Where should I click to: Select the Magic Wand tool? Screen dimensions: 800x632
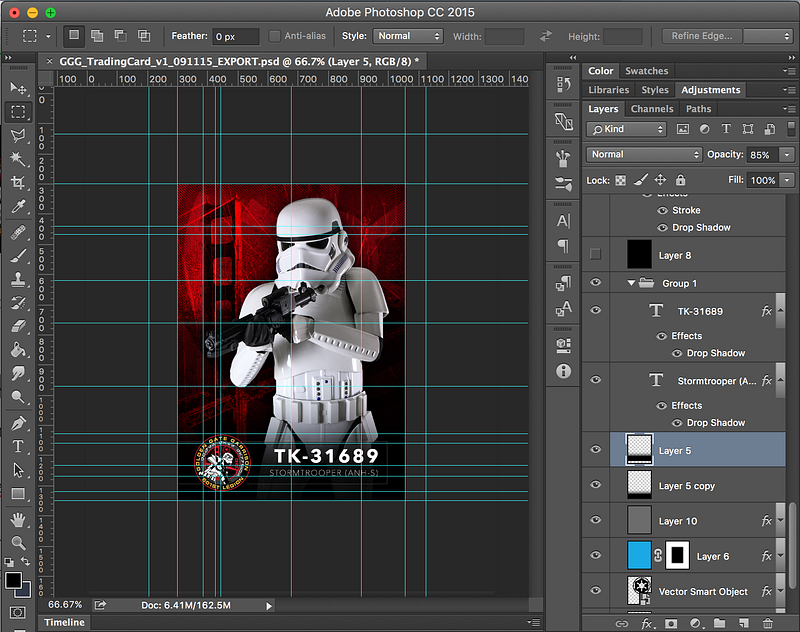pyautogui.click(x=18, y=159)
